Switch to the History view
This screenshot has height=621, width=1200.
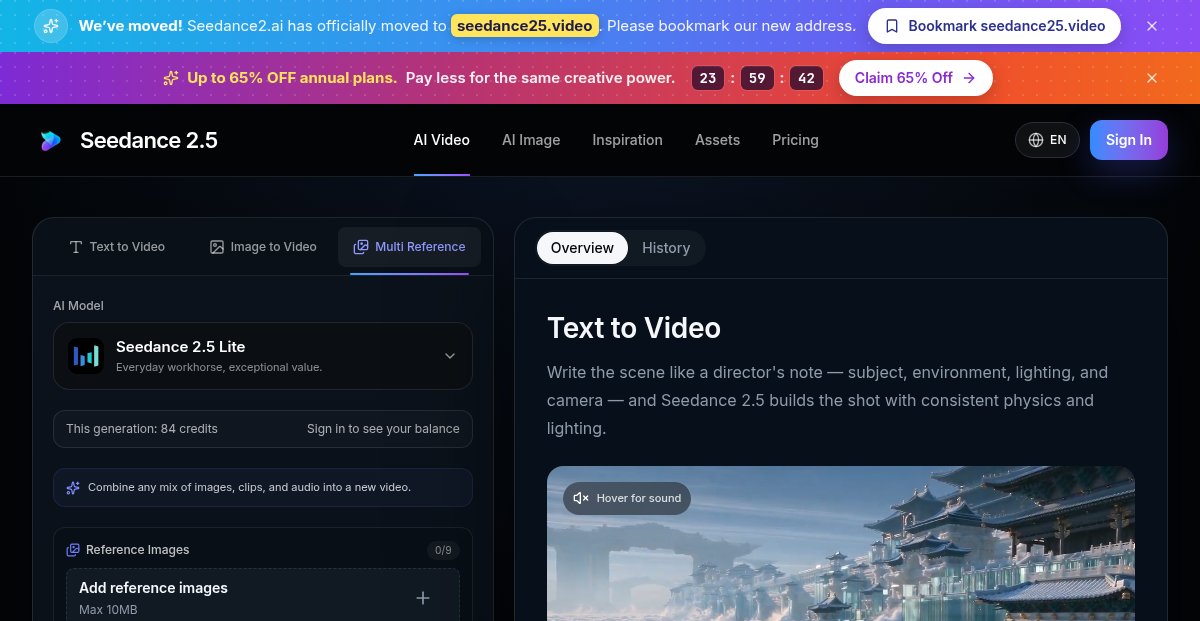[666, 248]
